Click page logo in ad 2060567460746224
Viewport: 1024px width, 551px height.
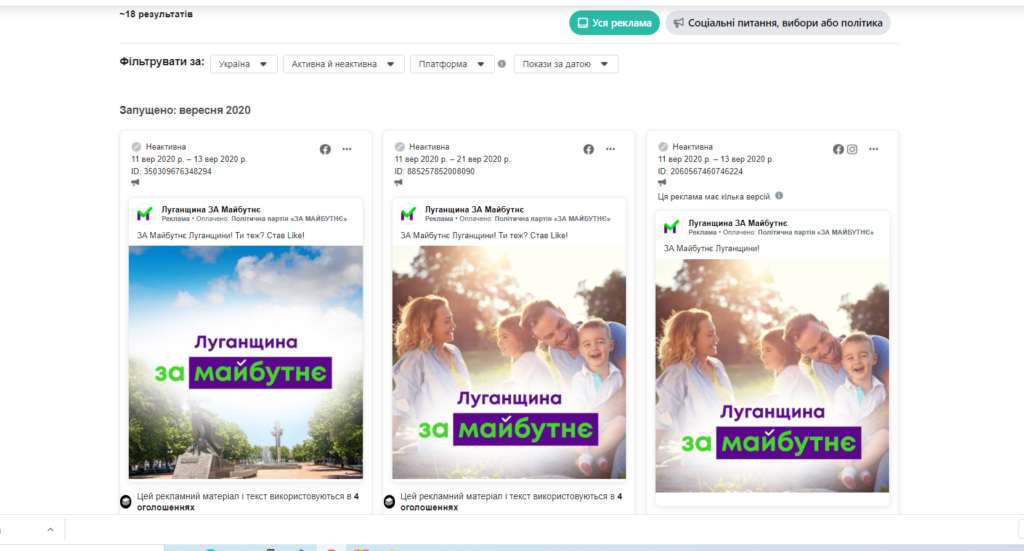point(671,227)
